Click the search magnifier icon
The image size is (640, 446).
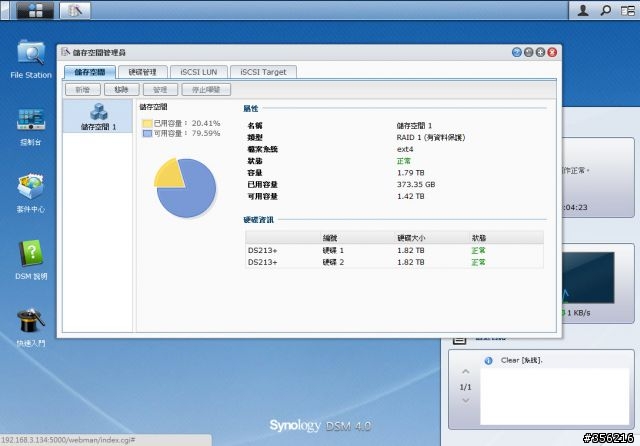point(605,10)
